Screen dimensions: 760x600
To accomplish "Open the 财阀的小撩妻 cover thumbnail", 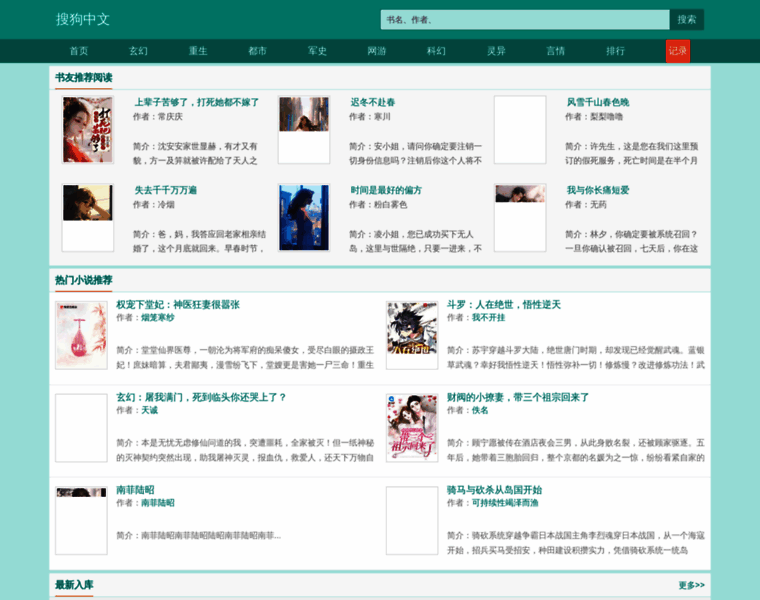I will point(412,428).
